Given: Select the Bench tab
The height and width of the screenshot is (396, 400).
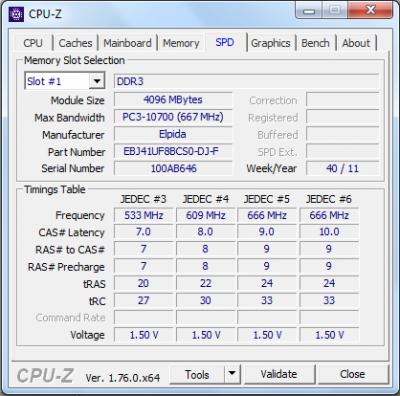Looking at the screenshot, I should point(315,43).
